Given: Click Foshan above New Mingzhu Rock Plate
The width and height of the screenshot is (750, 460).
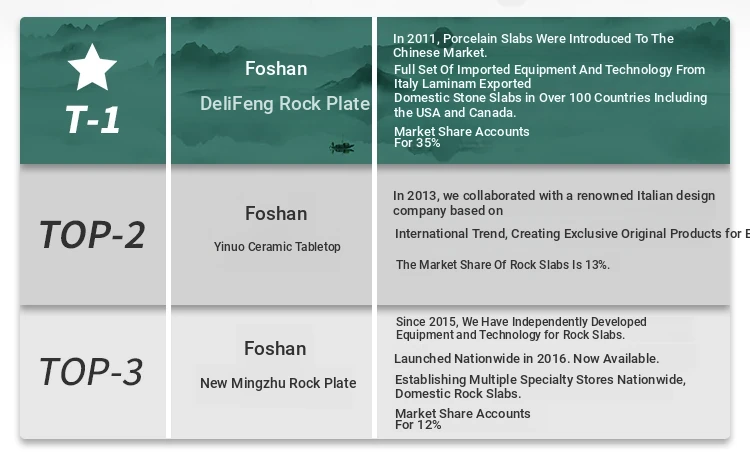Looking at the screenshot, I should click(x=275, y=348).
